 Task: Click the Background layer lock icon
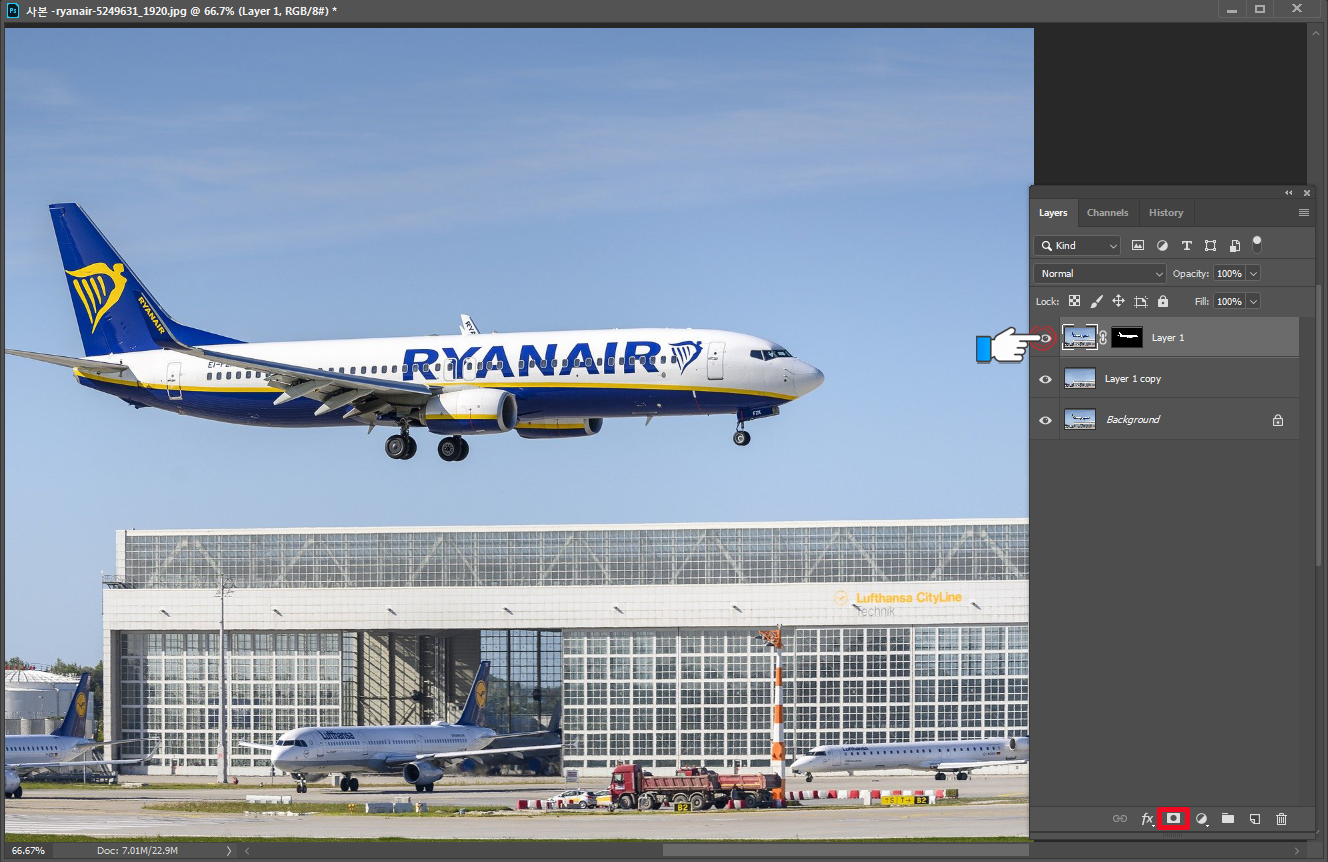point(1277,420)
